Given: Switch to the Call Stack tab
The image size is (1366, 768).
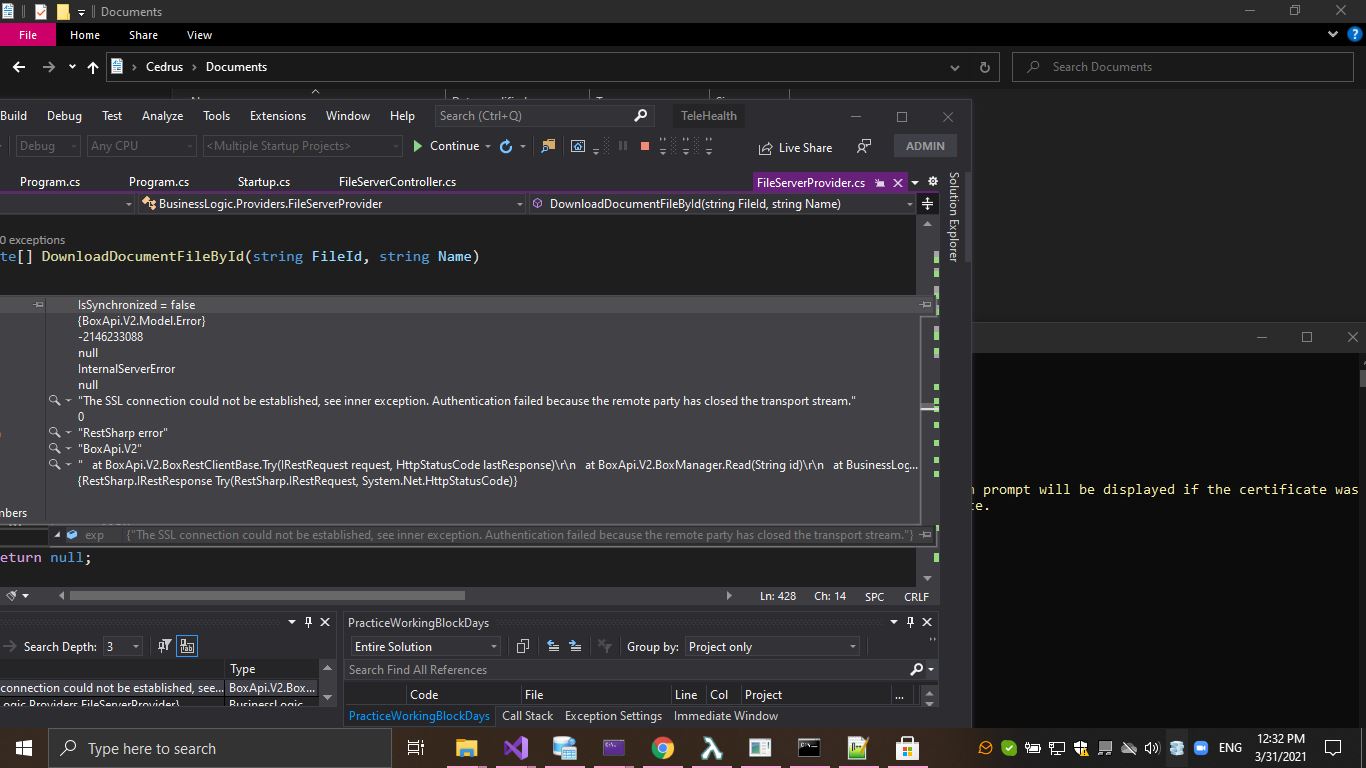Looking at the screenshot, I should [527, 716].
